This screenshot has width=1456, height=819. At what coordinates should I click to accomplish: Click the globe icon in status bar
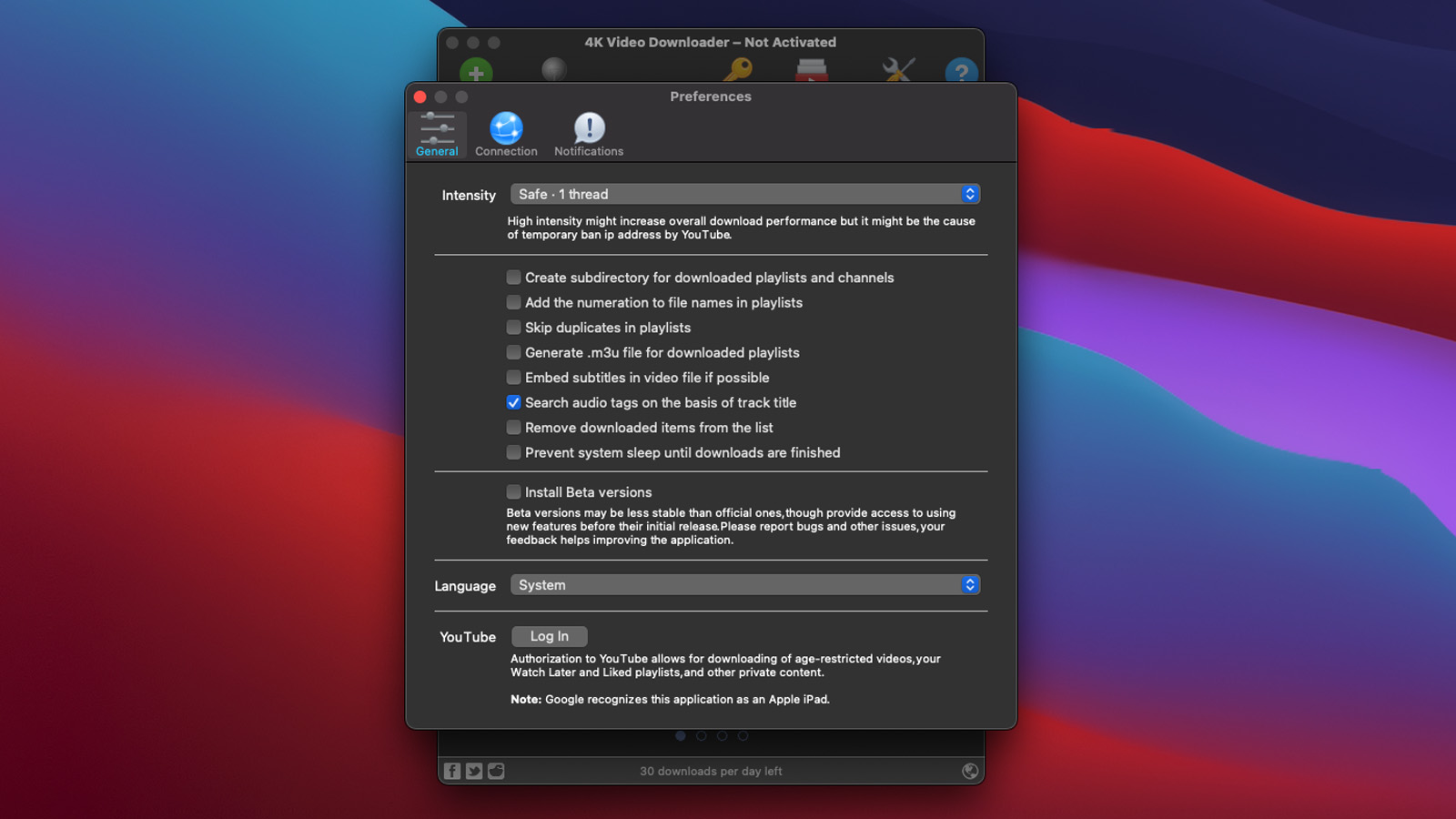point(970,771)
